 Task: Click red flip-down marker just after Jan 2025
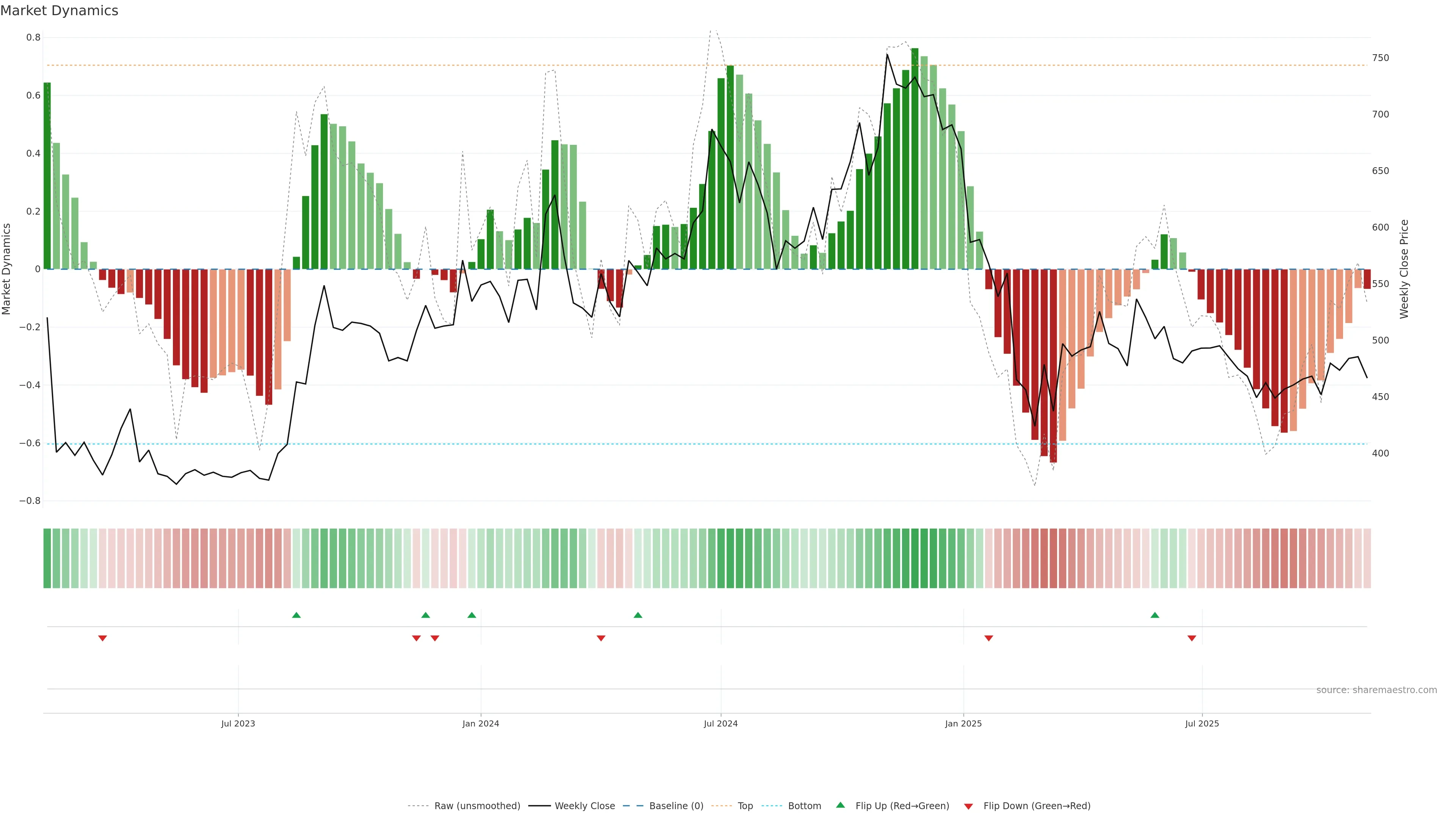(x=988, y=638)
